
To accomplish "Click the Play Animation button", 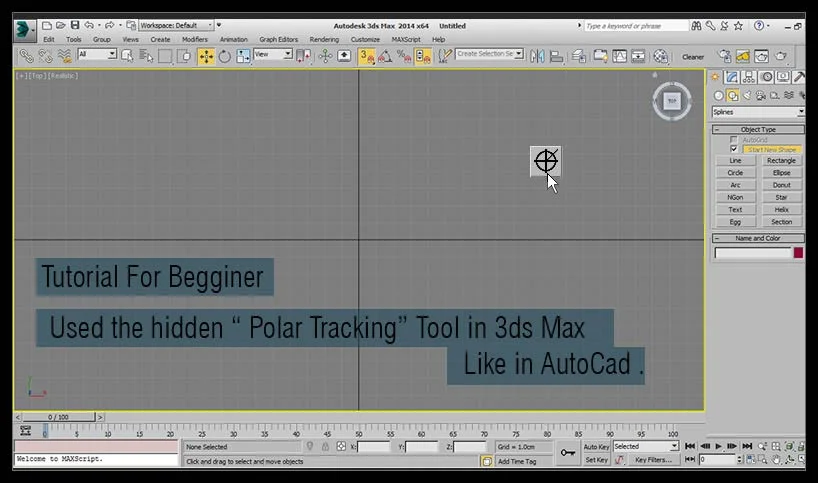I will tap(718, 446).
